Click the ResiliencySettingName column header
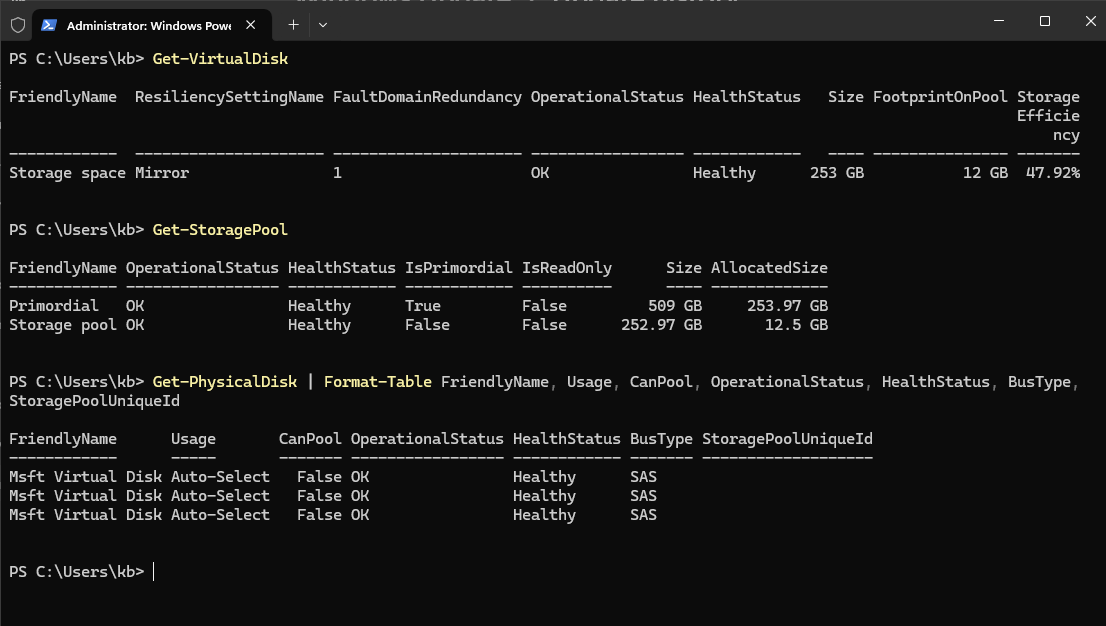Screen dimensions: 1106x626 pyautogui.click(x=229, y=97)
